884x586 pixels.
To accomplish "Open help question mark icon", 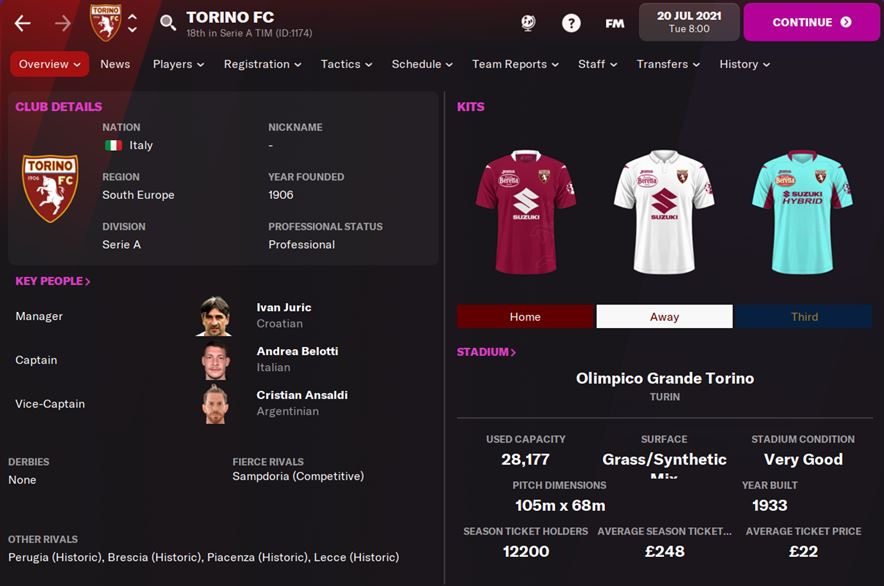I will (x=571, y=23).
